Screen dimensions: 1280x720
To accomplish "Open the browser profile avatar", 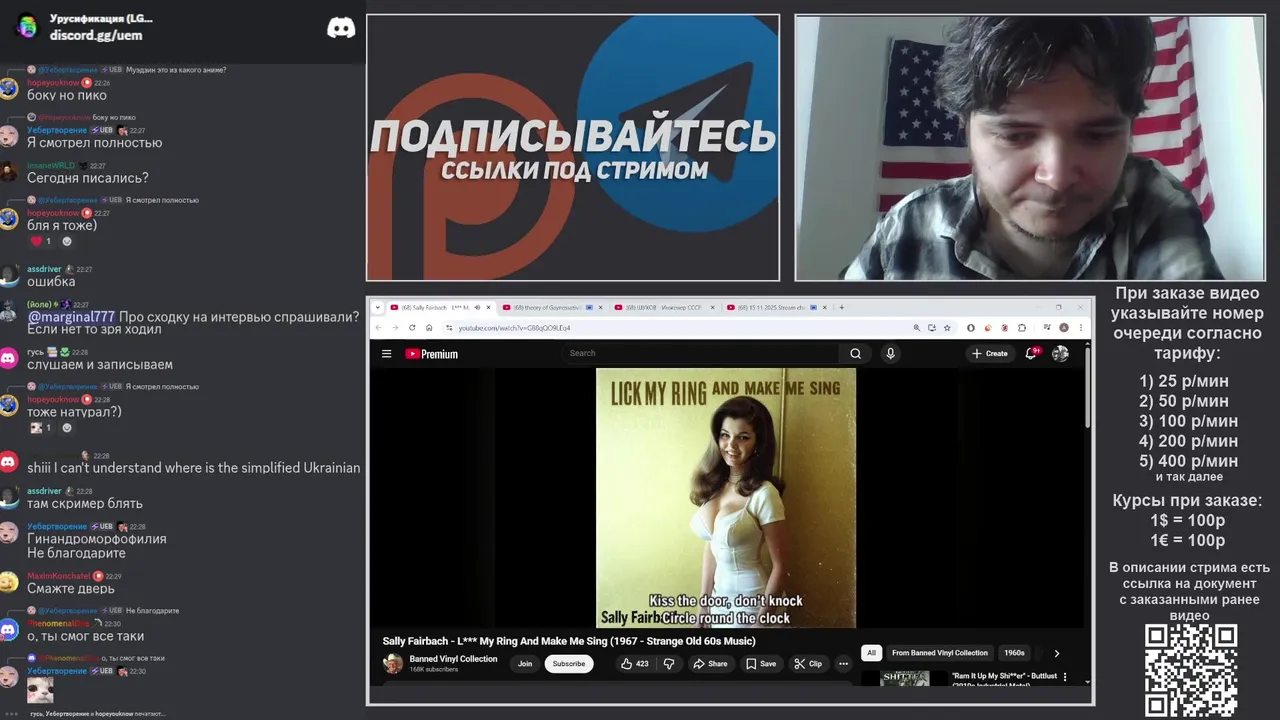I will (x=1064, y=327).
